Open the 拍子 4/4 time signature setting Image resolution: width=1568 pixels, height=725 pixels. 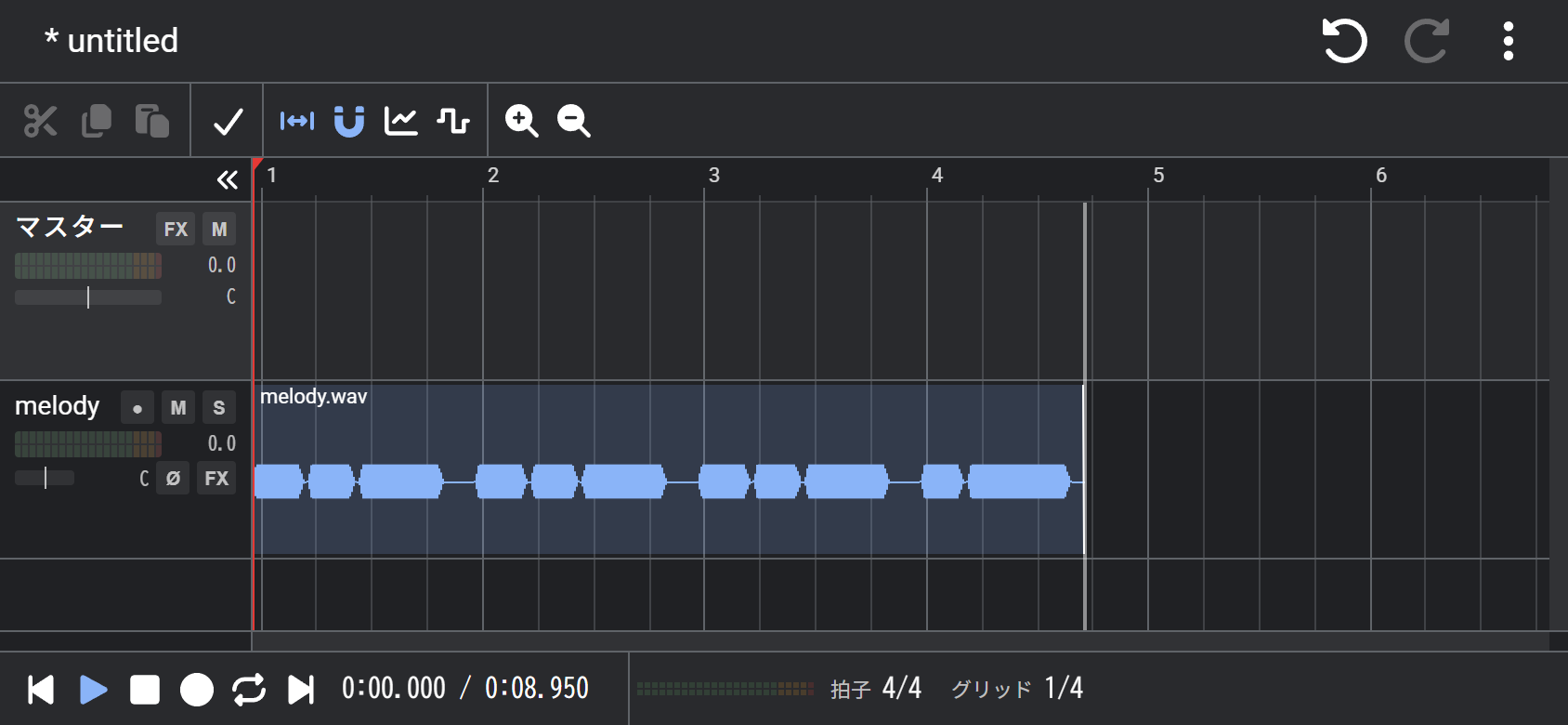[876, 688]
